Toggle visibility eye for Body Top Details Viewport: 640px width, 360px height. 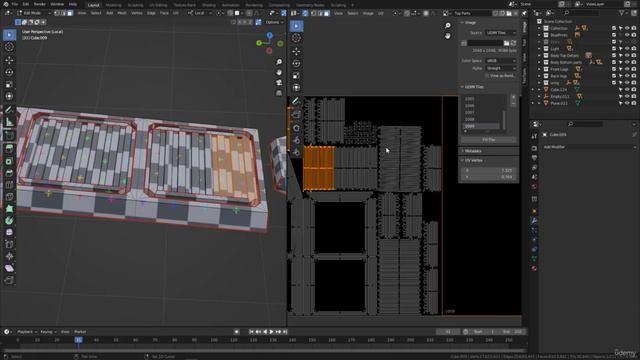tap(627, 56)
